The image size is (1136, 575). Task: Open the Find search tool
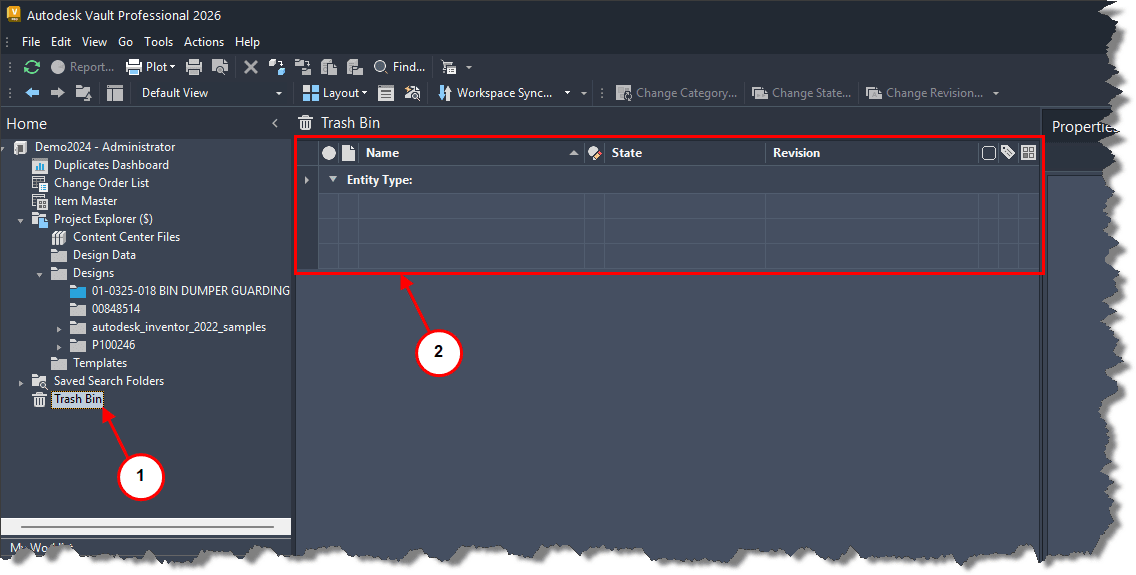coord(399,67)
